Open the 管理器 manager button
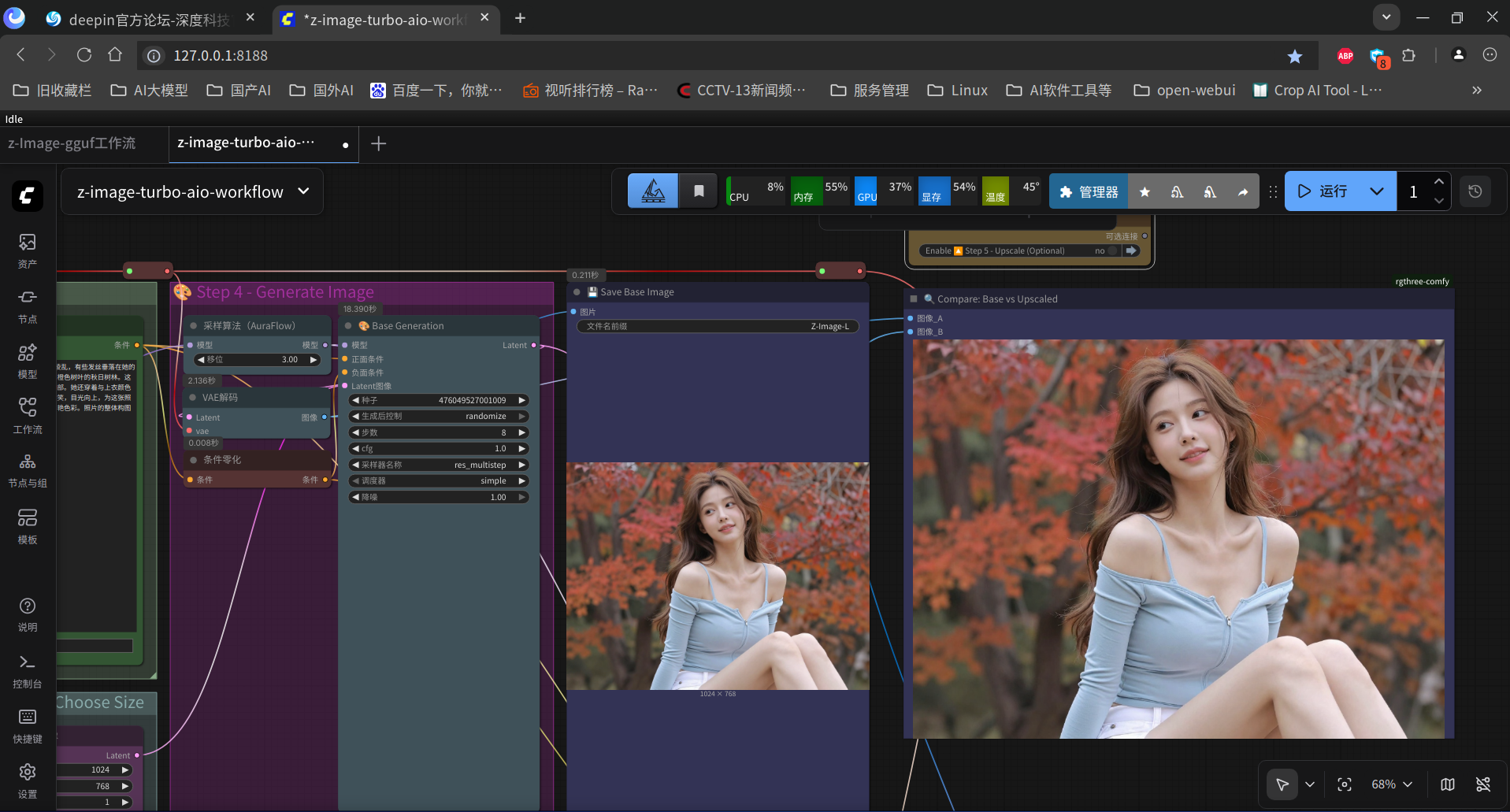Viewport: 1510px width, 812px height. [1089, 191]
